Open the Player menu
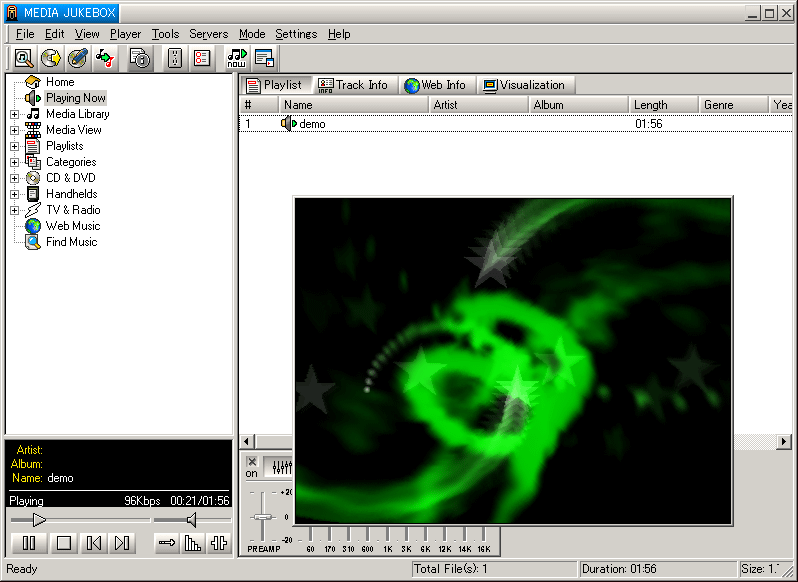This screenshot has width=798, height=582. point(125,34)
